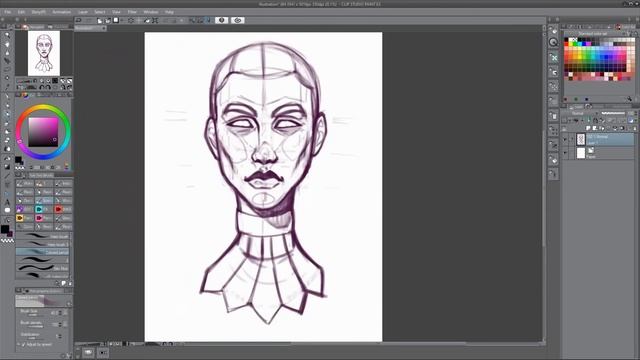Viewport: 640px width, 360px height.
Task: Pick a color in the color wheel square
Action: 43,132
